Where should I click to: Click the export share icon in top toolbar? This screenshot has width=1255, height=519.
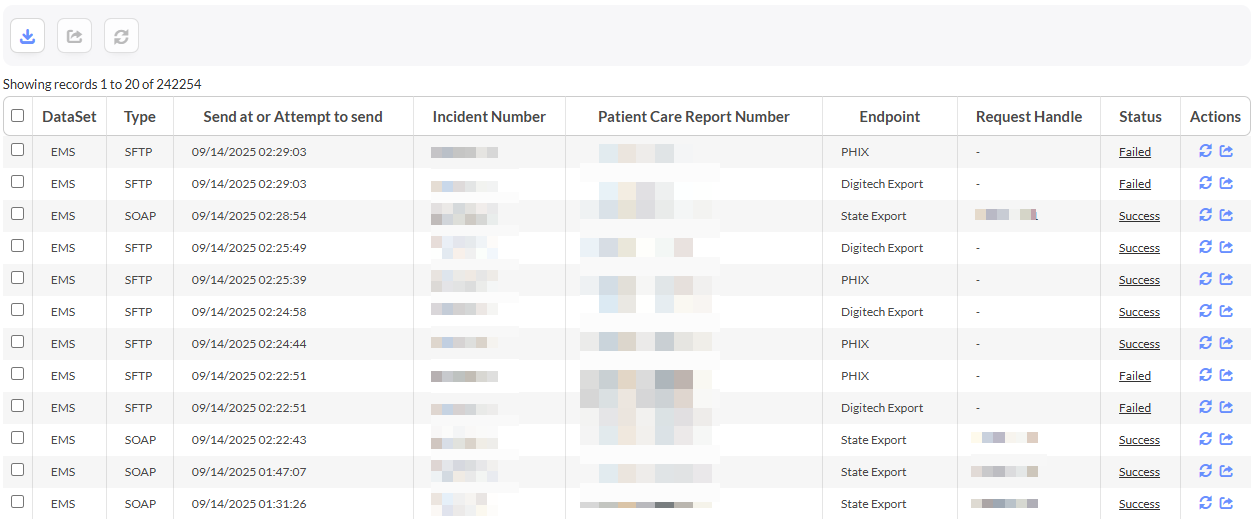coord(74,36)
